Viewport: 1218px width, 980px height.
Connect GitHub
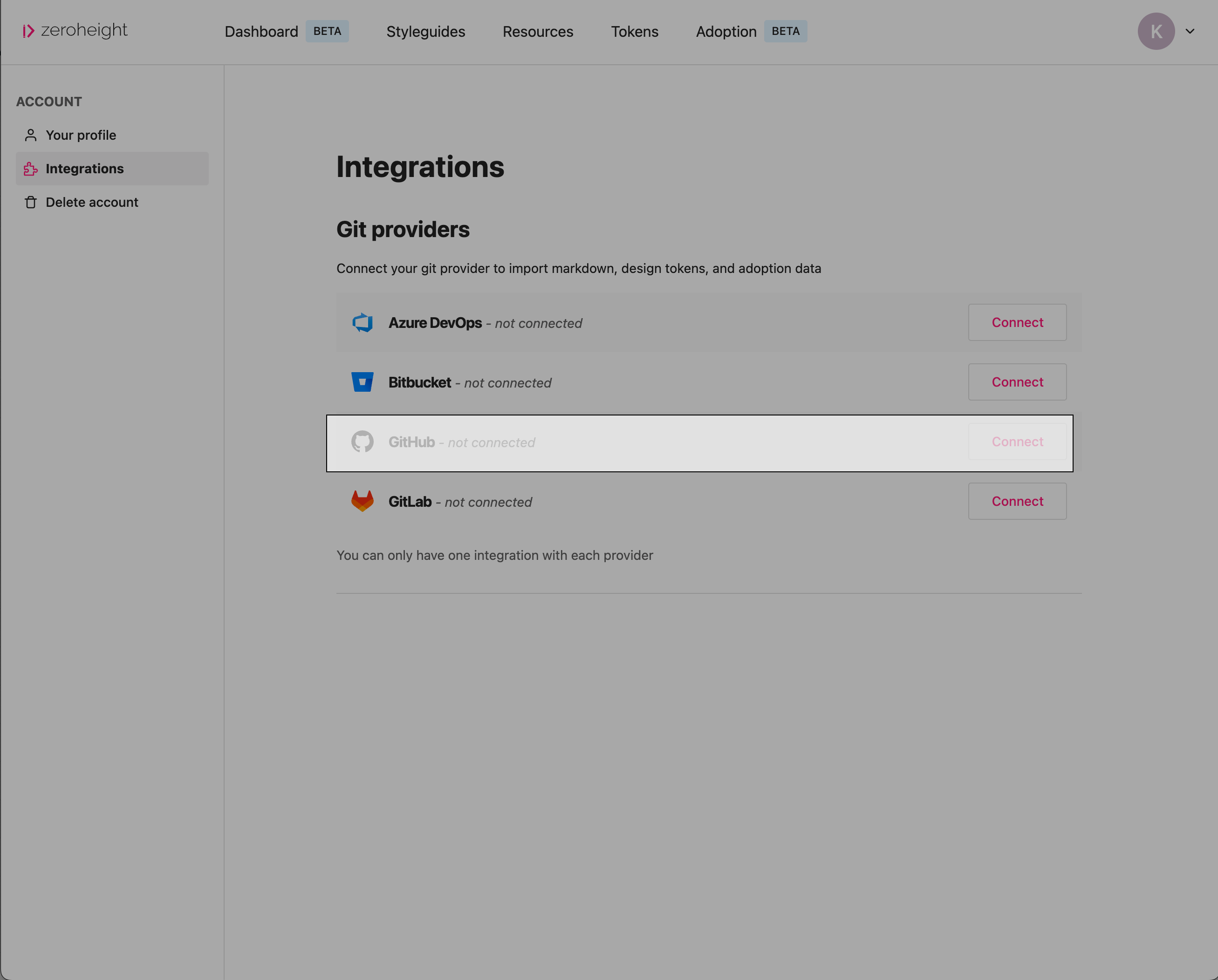pyautogui.click(x=1017, y=442)
